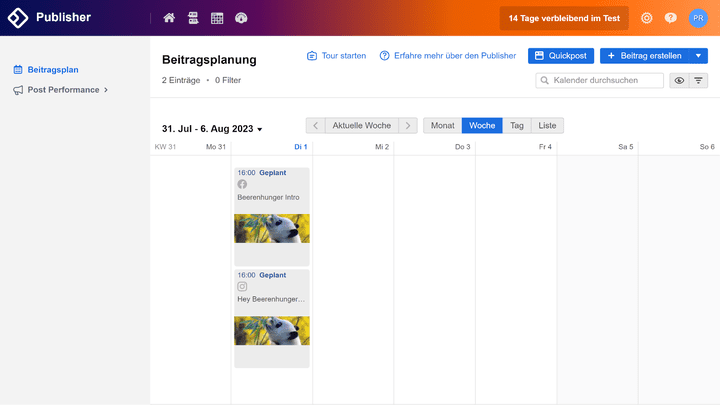
Task: Click the So 6 day header
Action: click(707, 147)
